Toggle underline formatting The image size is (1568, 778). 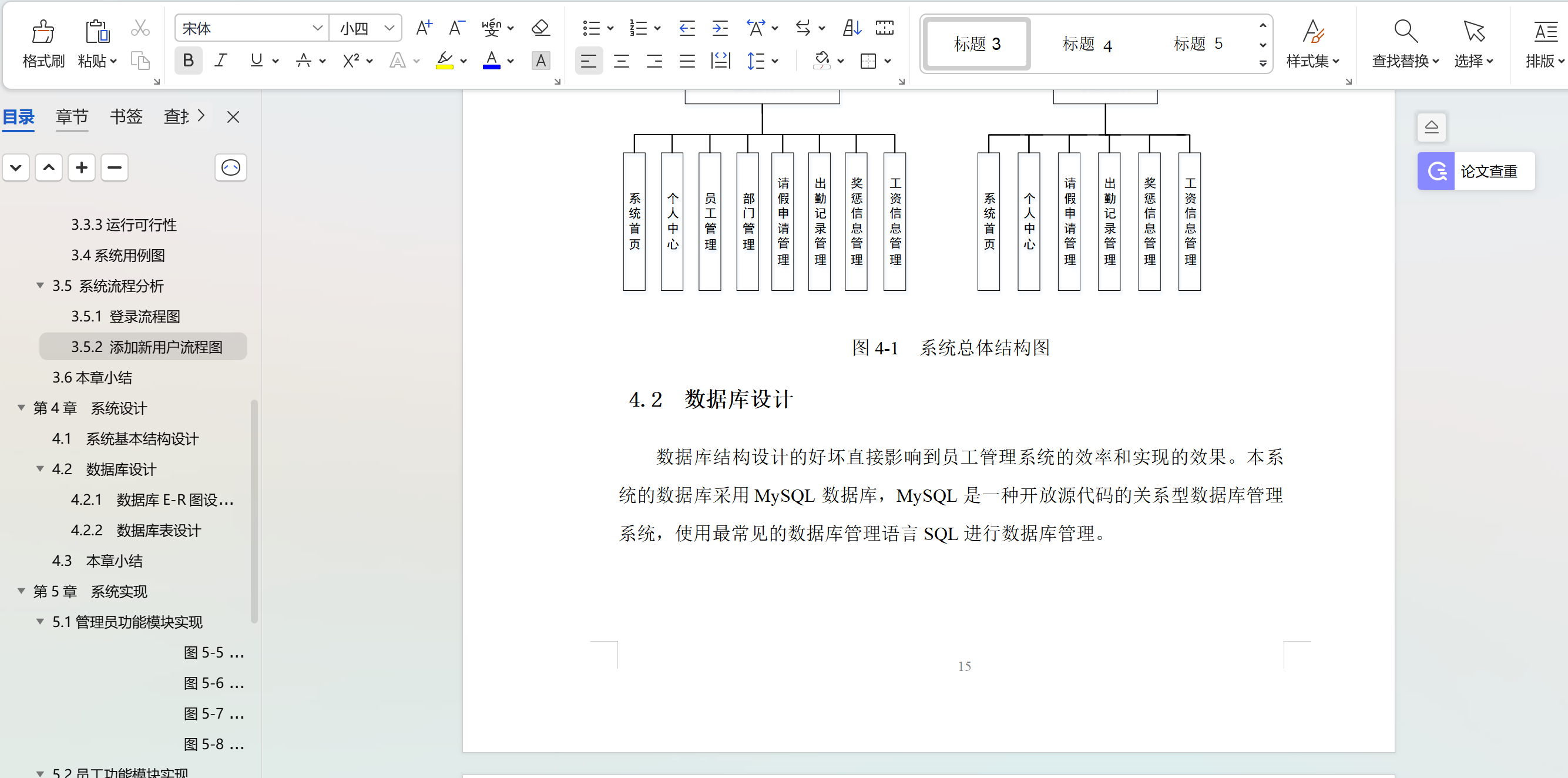point(256,61)
